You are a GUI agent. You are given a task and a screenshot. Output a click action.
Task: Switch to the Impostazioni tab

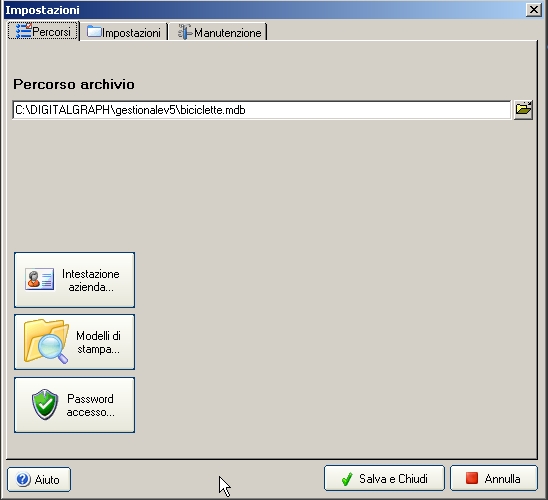pyautogui.click(x=124, y=32)
